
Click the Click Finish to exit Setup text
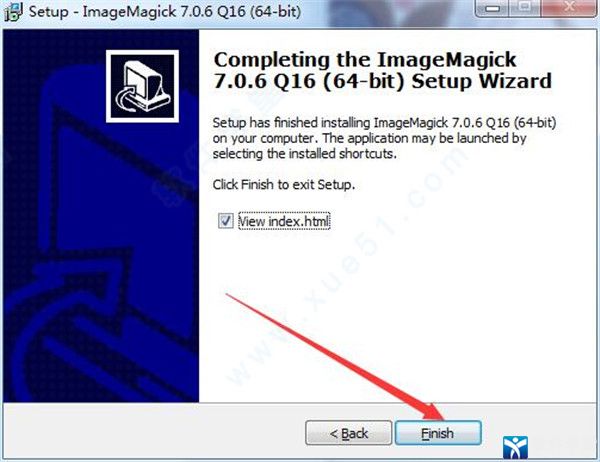pyautogui.click(x=284, y=184)
